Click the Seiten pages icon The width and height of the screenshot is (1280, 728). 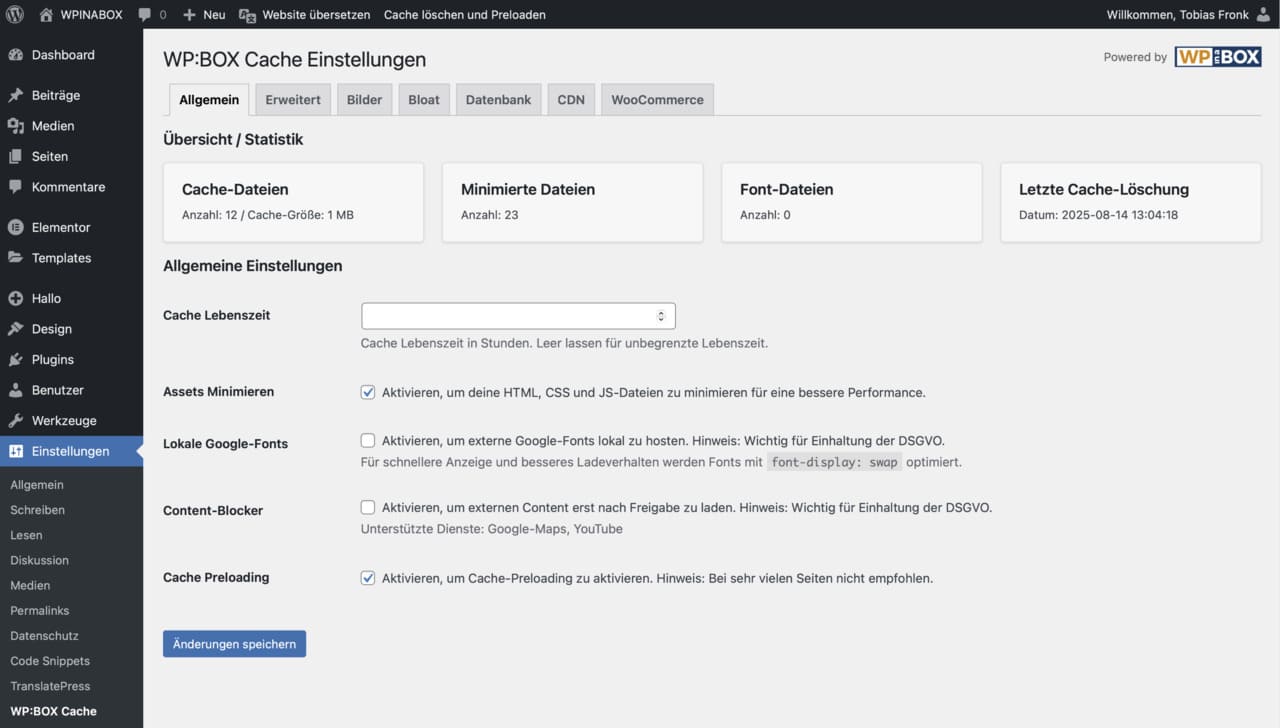15,156
